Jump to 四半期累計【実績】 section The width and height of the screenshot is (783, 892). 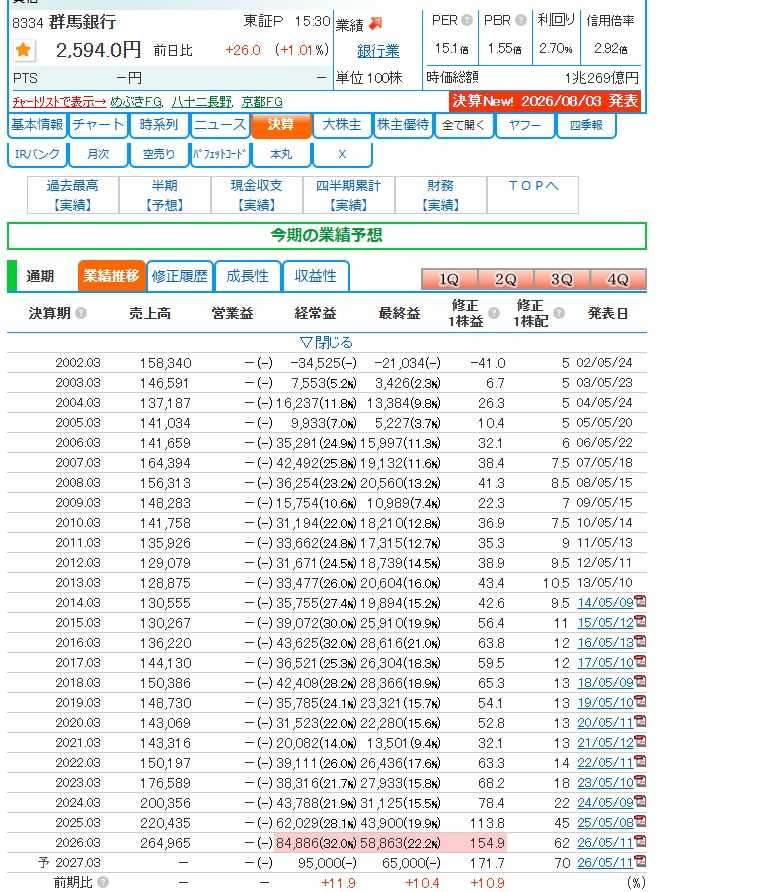tap(348, 195)
